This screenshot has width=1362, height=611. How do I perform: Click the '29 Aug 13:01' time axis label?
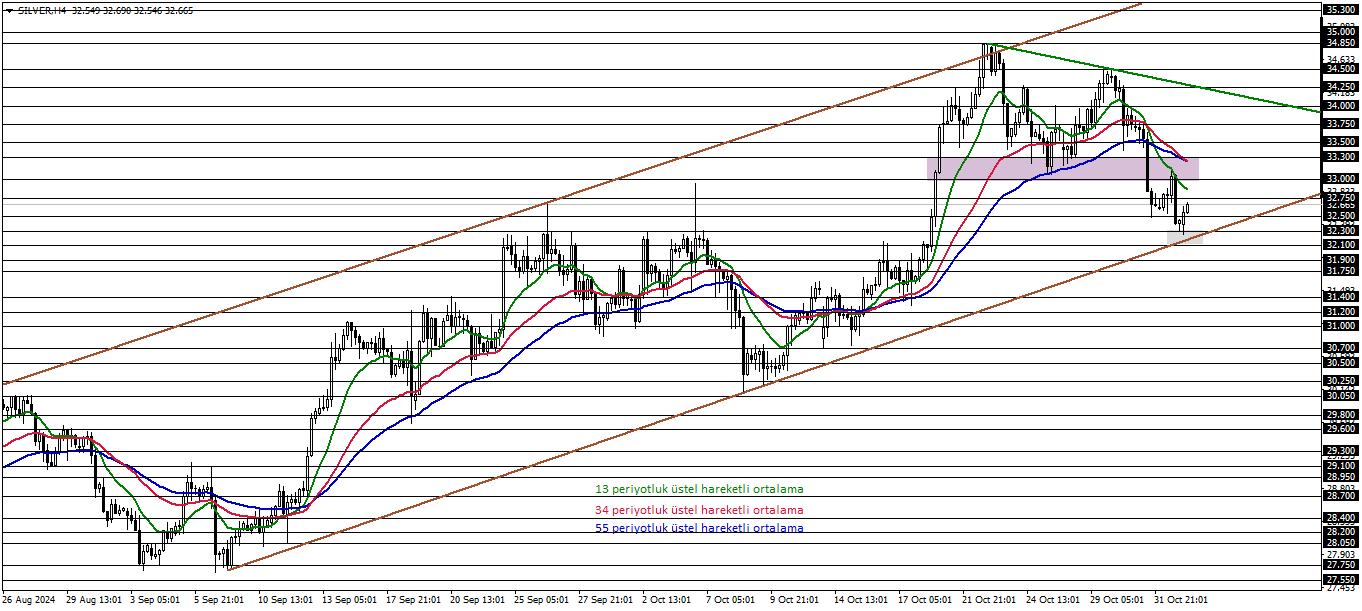(94, 600)
